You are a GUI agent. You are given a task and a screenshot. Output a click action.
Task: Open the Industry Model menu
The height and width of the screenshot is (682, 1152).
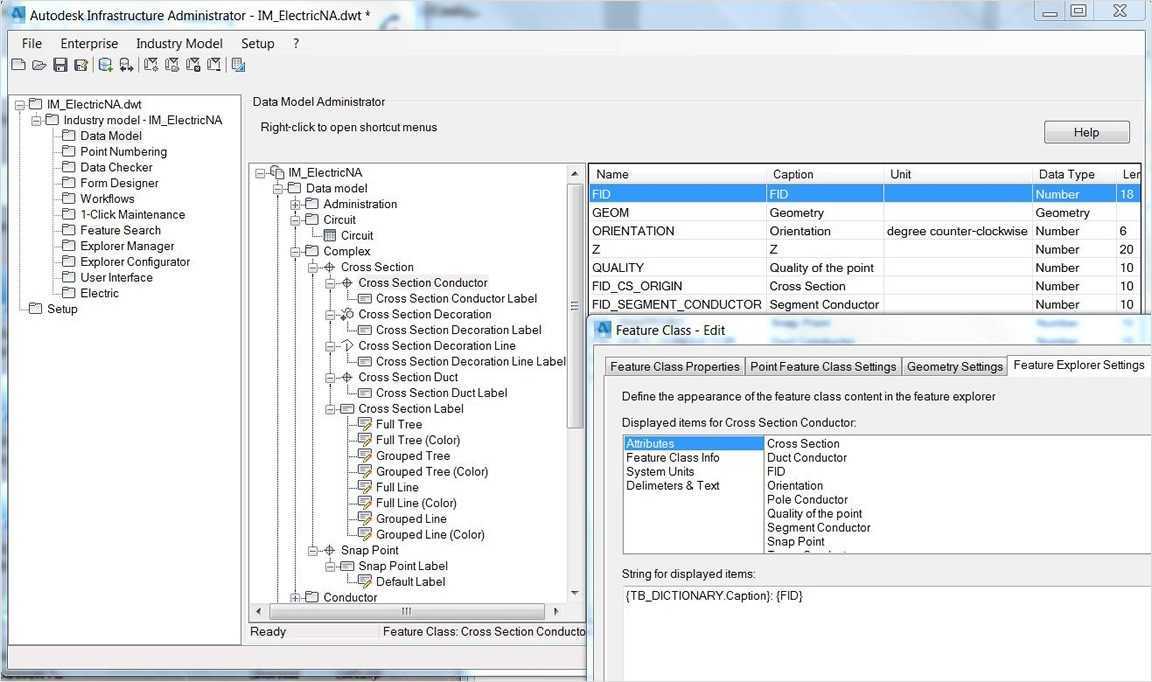(179, 43)
